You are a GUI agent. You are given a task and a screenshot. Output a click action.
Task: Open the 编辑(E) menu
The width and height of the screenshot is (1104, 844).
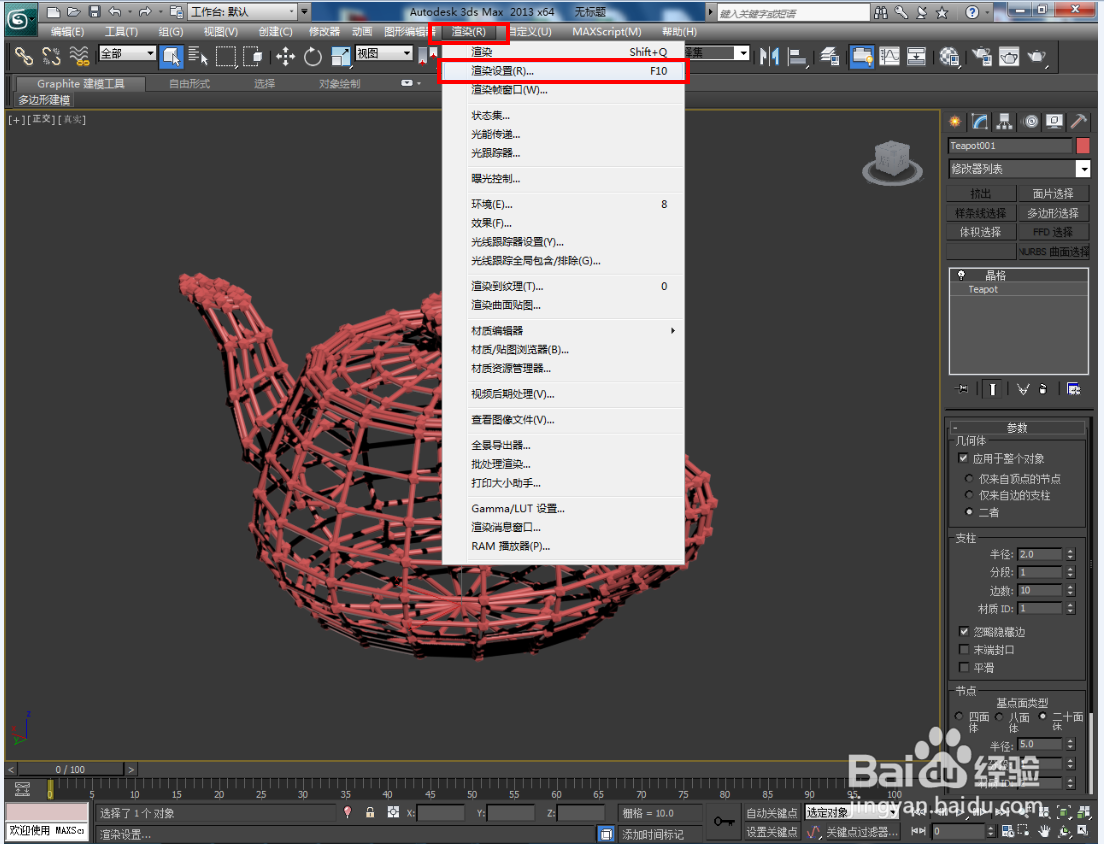coord(68,32)
